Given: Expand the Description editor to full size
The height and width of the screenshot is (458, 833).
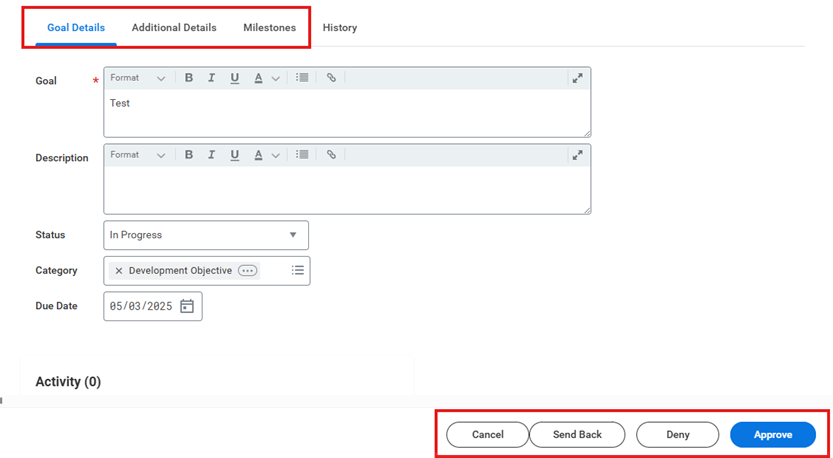Looking at the screenshot, I should coord(577,155).
